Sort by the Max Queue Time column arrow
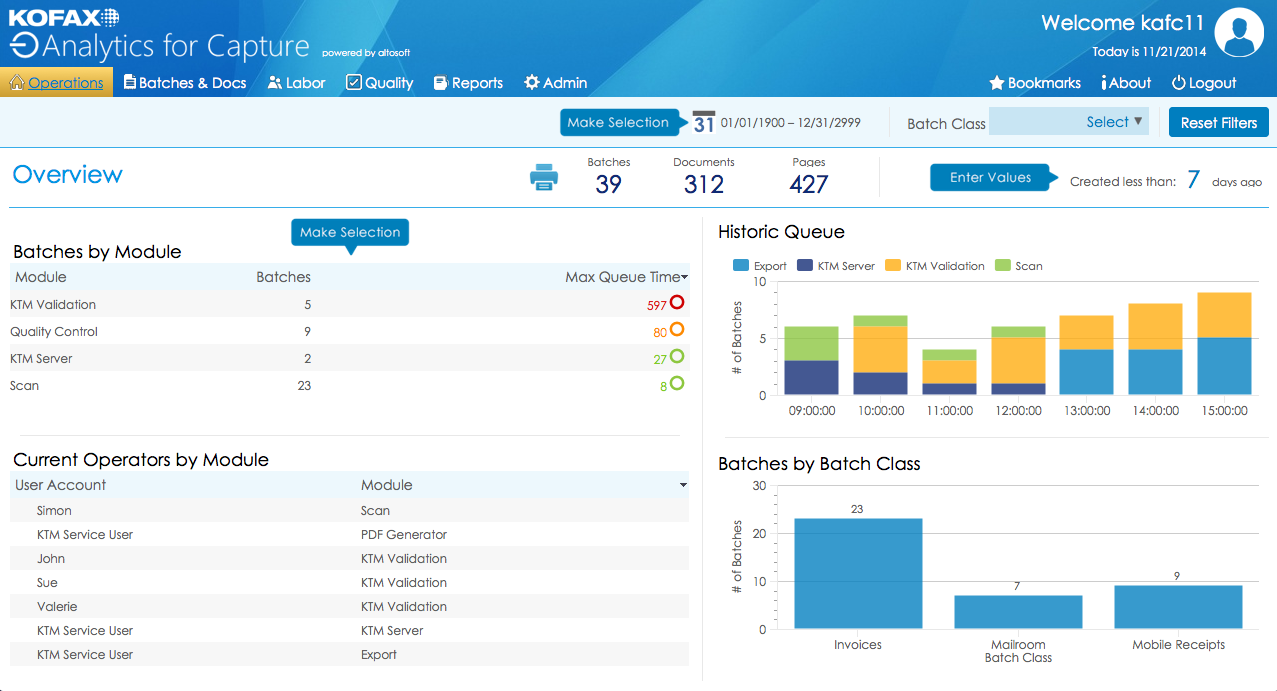1277x691 pixels. pos(685,278)
